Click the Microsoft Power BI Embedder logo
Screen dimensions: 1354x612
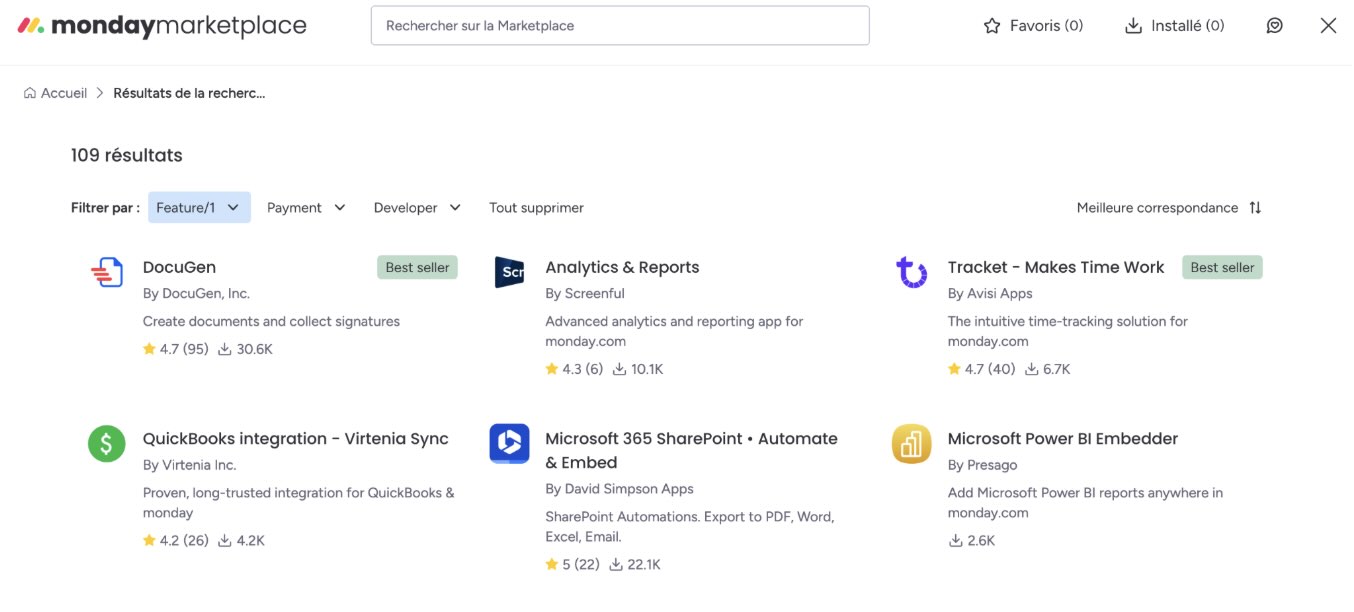(x=911, y=443)
